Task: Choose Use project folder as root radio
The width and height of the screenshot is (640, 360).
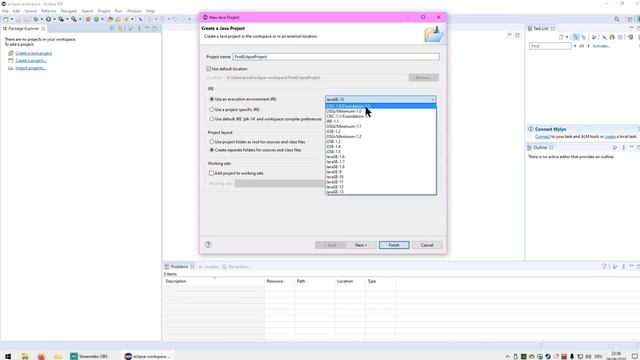Action: (211, 142)
